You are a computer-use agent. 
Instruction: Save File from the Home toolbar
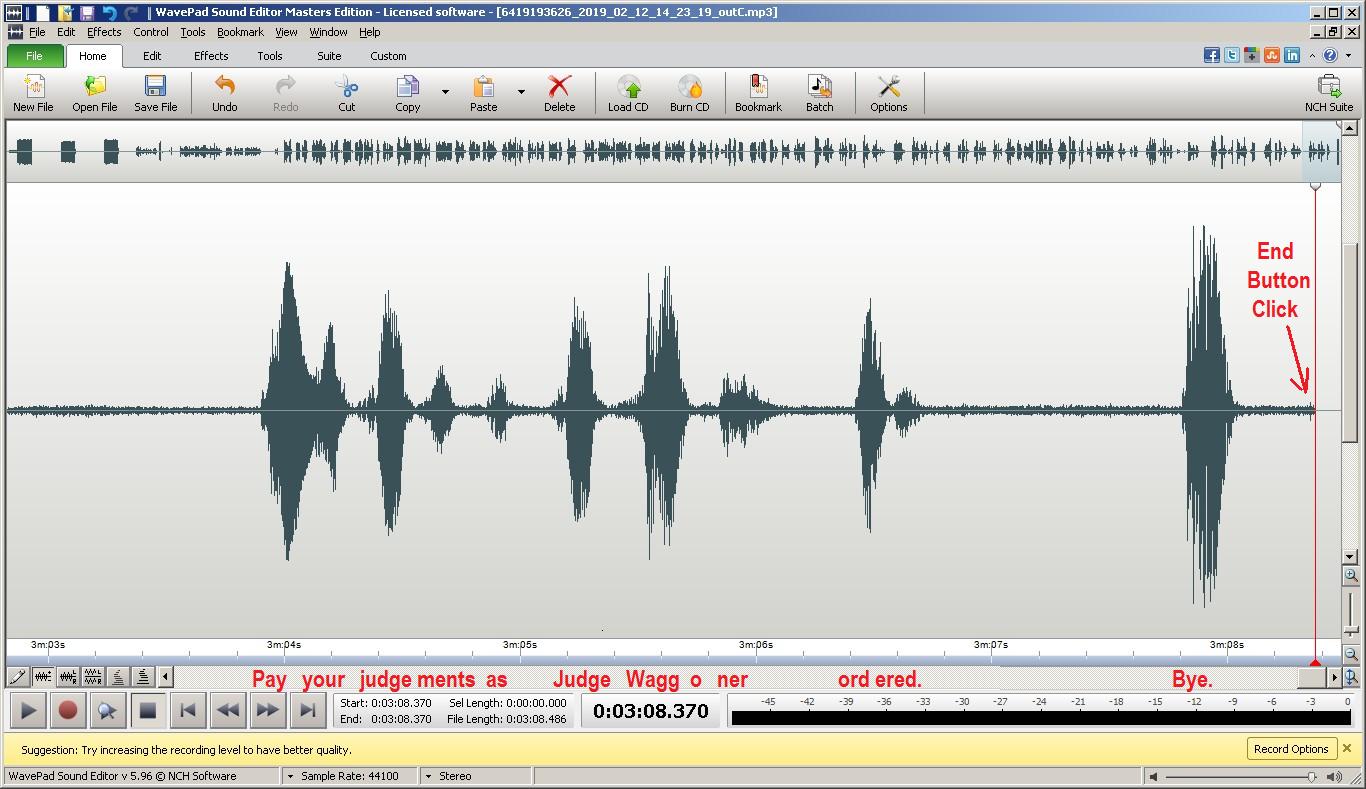point(155,93)
